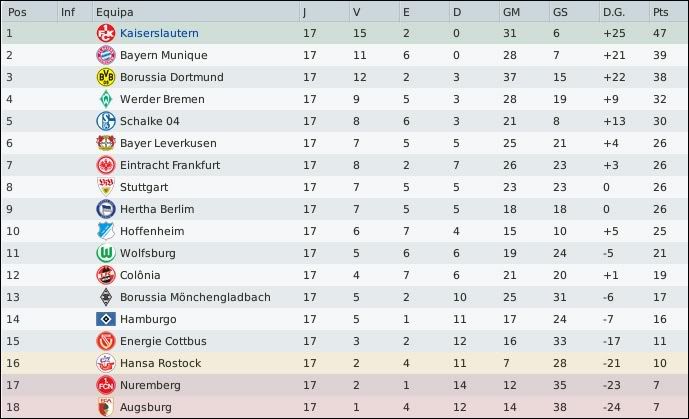This screenshot has height=419, width=689.
Task: Click the Borussia Dortmund yellow crest
Action: pyautogui.click(x=105, y=77)
